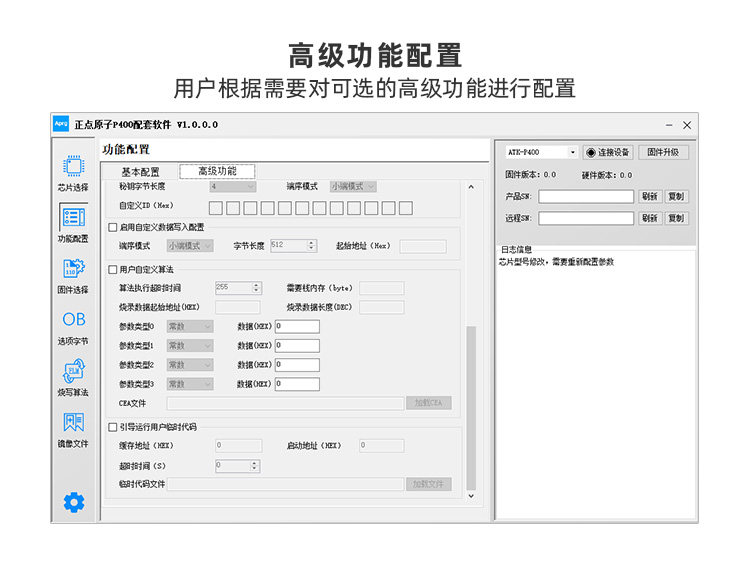Click the 硬件版本: 0.0 label
The width and height of the screenshot is (750, 578).
[x=607, y=175]
